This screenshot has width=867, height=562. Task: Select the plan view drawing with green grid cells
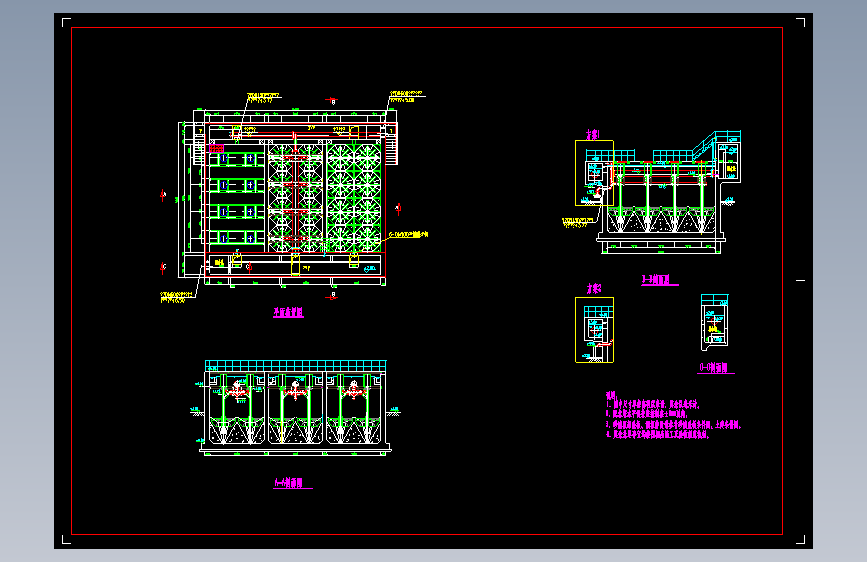point(288,197)
